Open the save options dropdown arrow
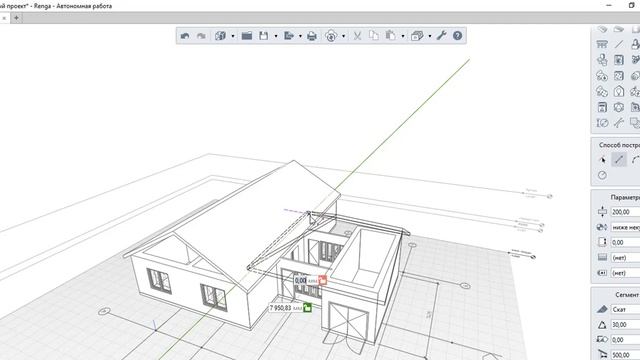The height and width of the screenshot is (360, 640). point(276,36)
